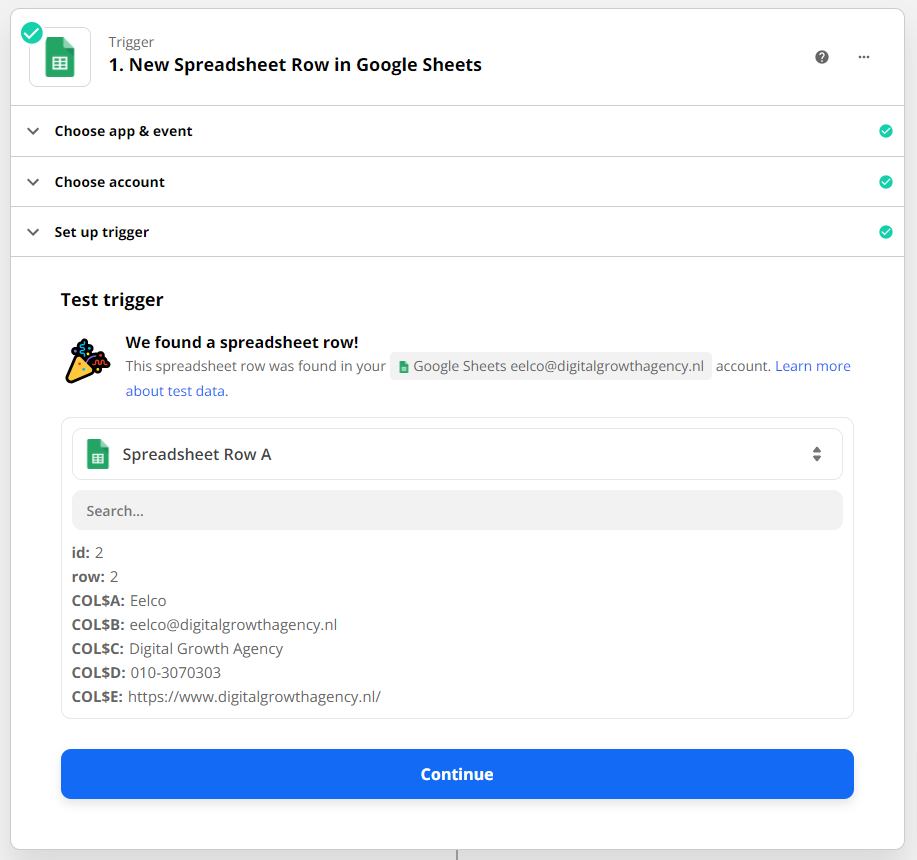Click the green checkmark badge on the app icon

point(32,33)
